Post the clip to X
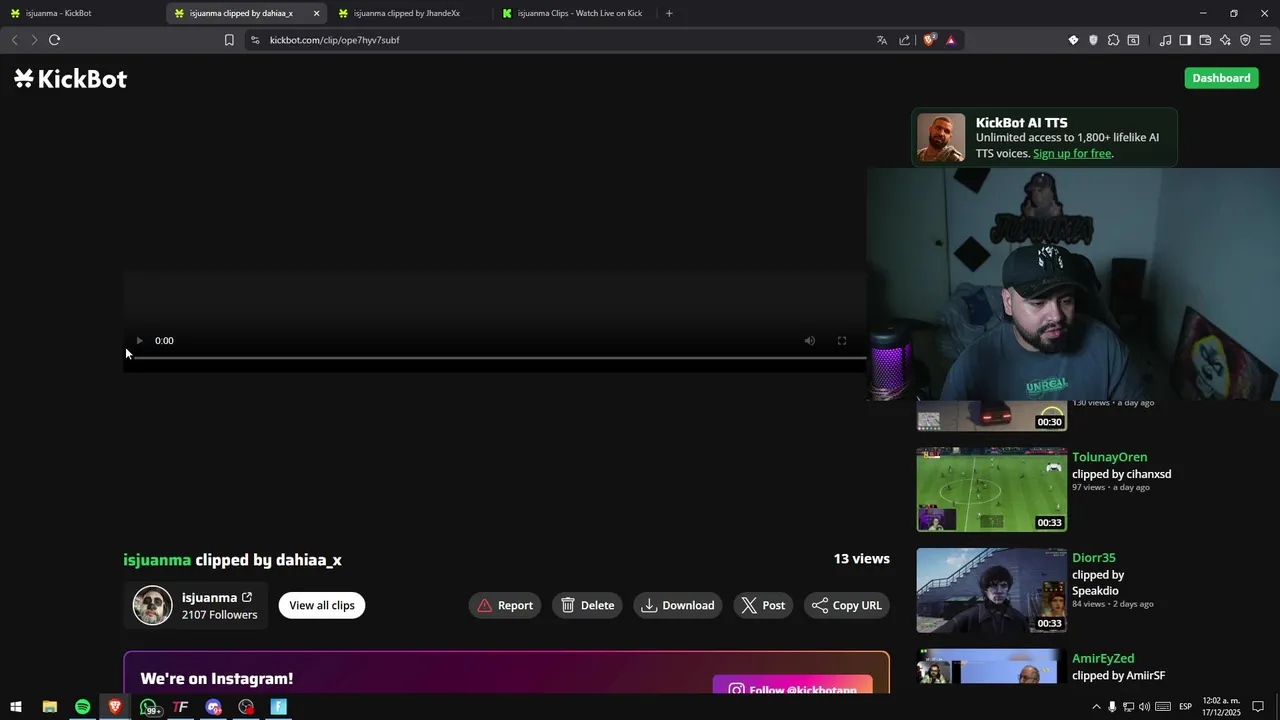 [x=763, y=605]
